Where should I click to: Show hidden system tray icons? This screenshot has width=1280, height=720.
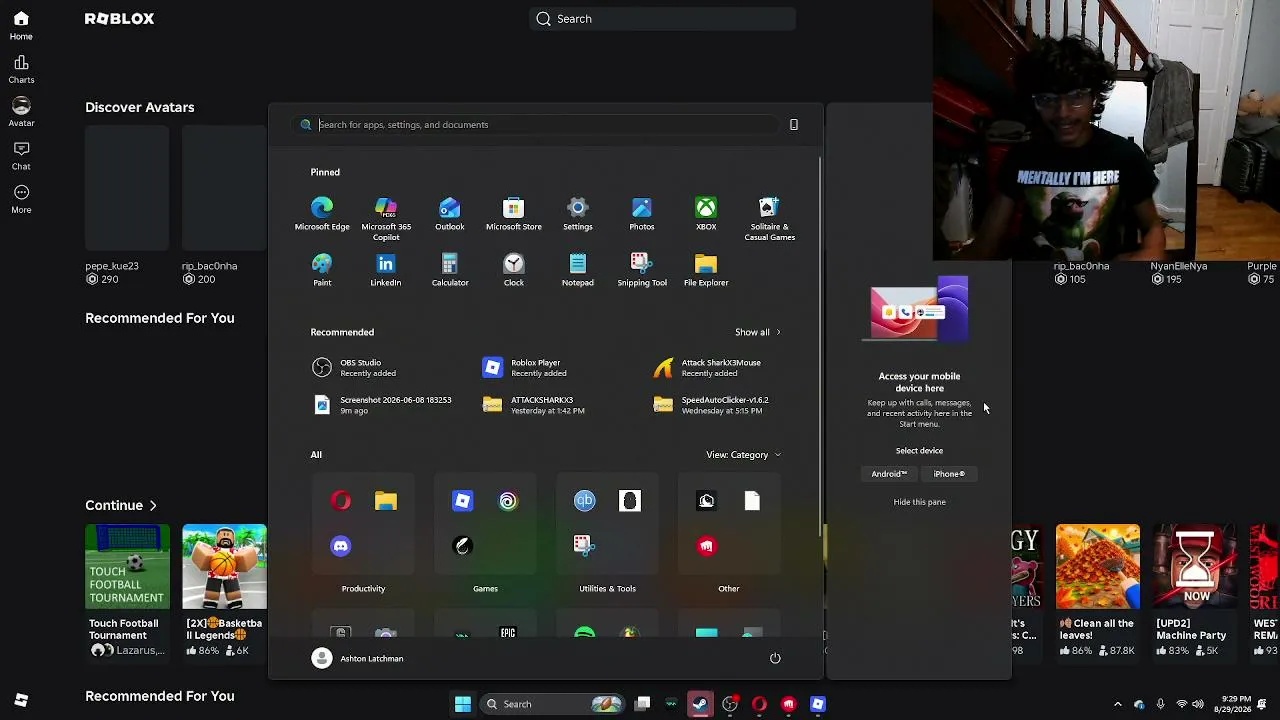tap(1118, 704)
